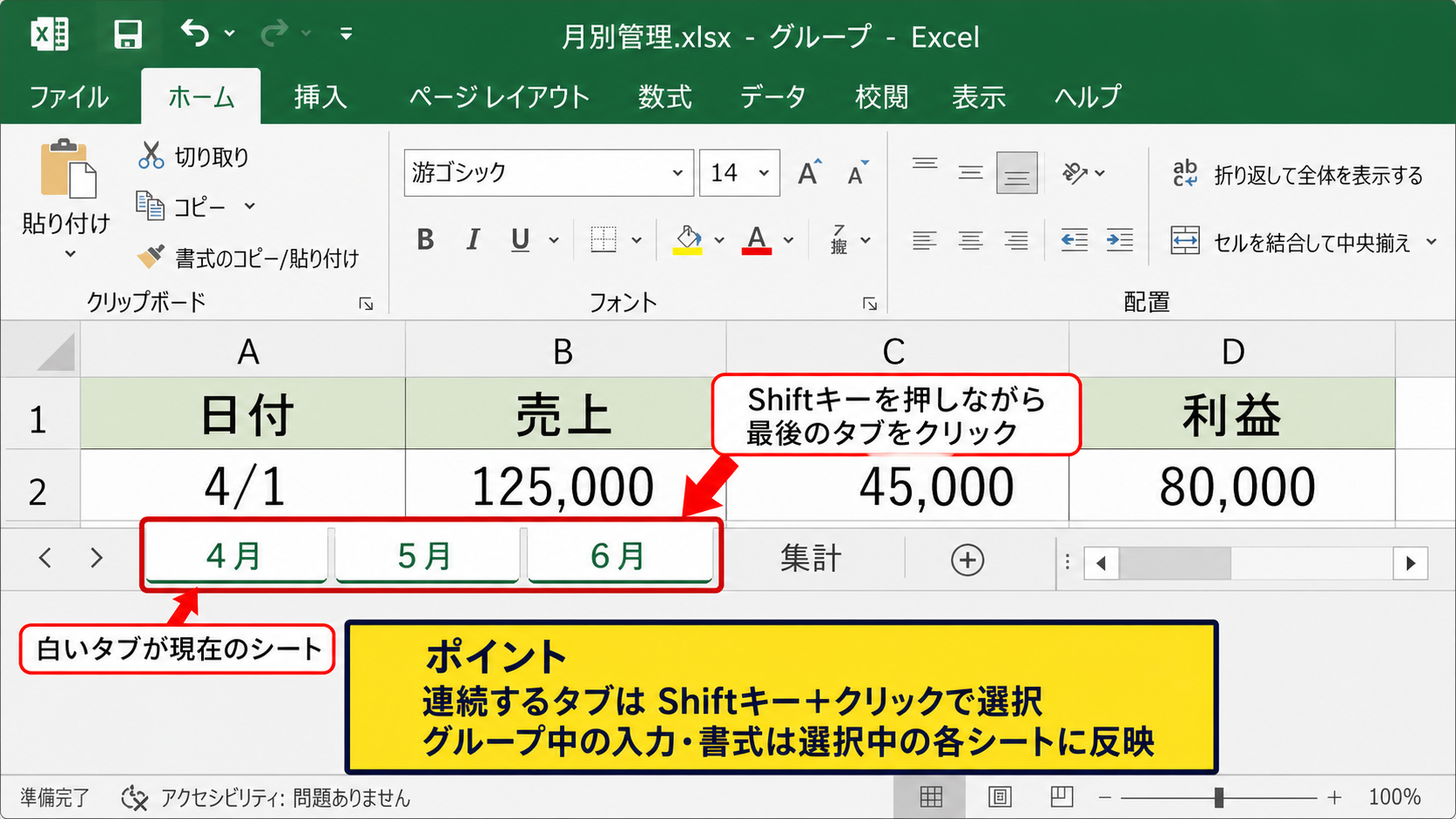Image resolution: width=1456 pixels, height=819 pixels.
Task: Open the フォント dialog launcher
Action: [869, 304]
